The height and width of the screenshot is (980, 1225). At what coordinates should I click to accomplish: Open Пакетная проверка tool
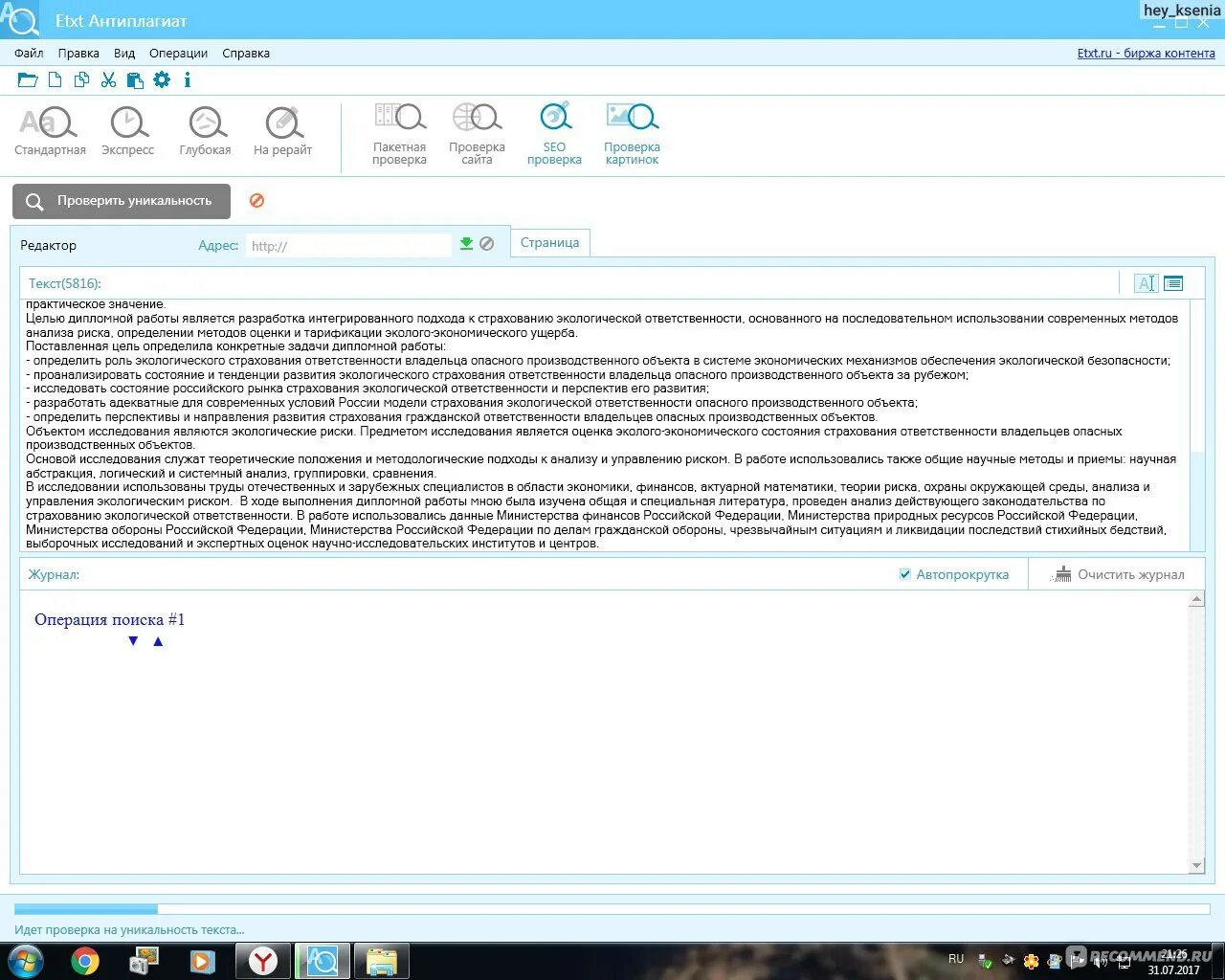(x=399, y=134)
